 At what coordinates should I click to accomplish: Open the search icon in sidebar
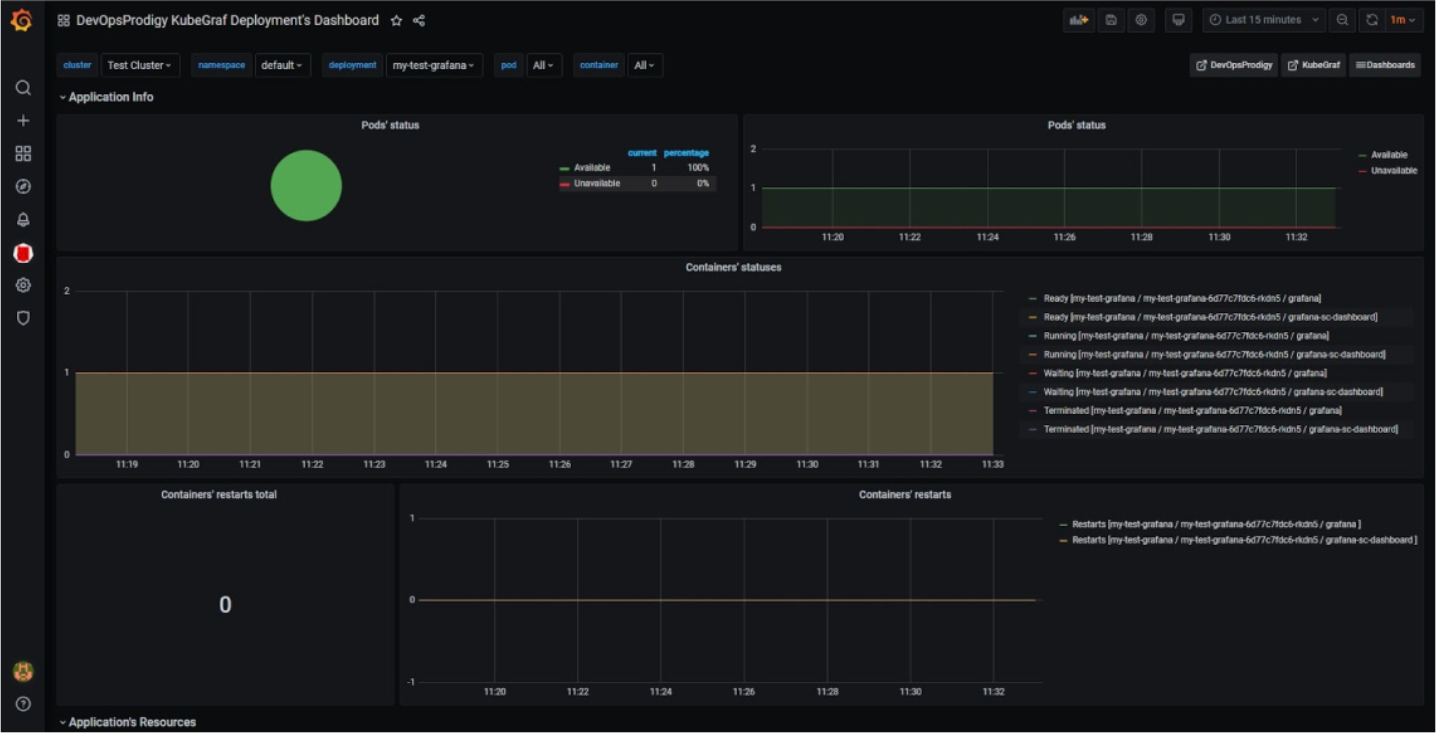point(23,88)
